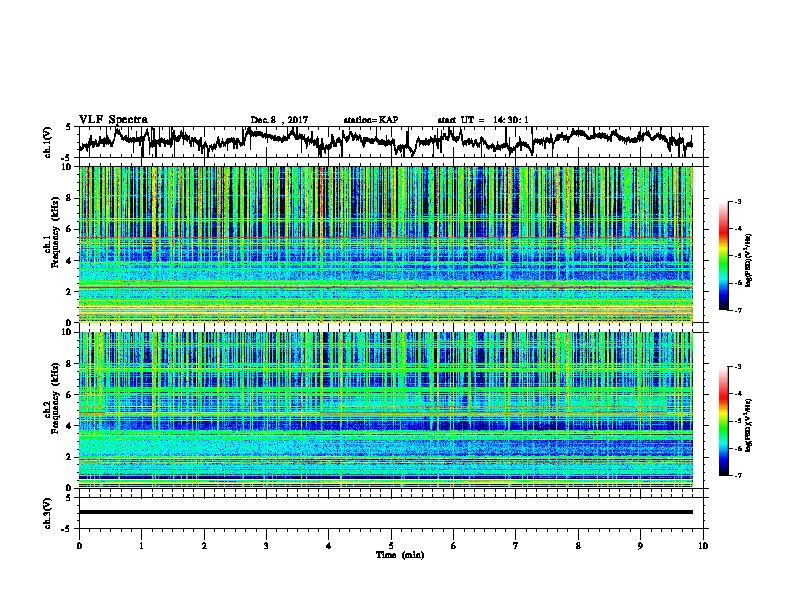Click the "5" voltage tick on the ch.1(V) axis
Viewport: 792px width, 612px height.
coord(69,127)
